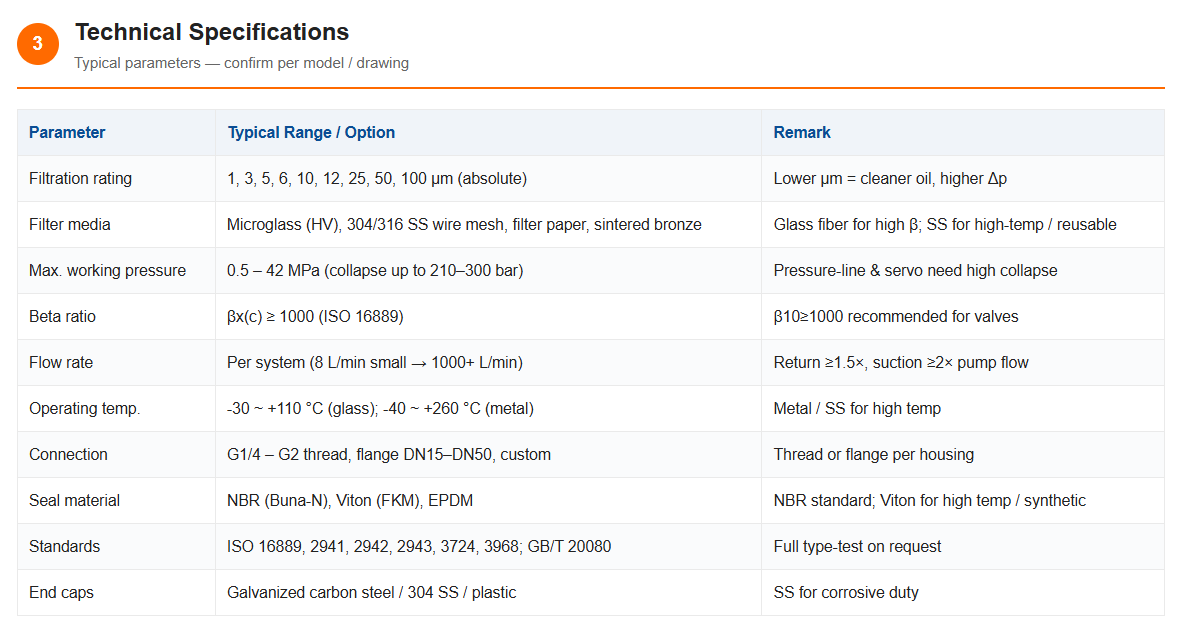
Task: Select the "Filtration rating" row label
Action: tap(81, 179)
